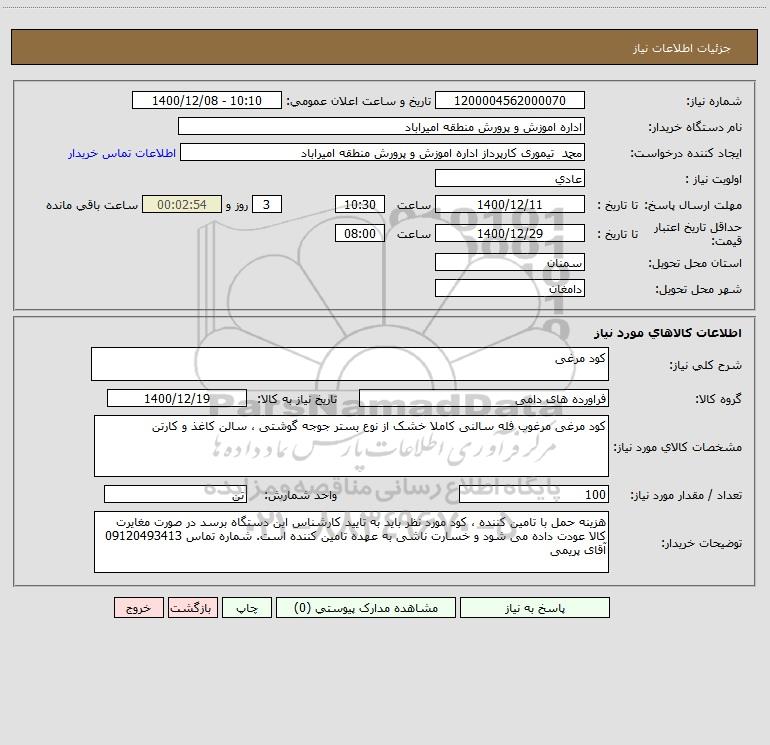Click the حداقل تاریخ اعتبار قیمت label
The width and height of the screenshot is (770, 745).
click(x=698, y=234)
